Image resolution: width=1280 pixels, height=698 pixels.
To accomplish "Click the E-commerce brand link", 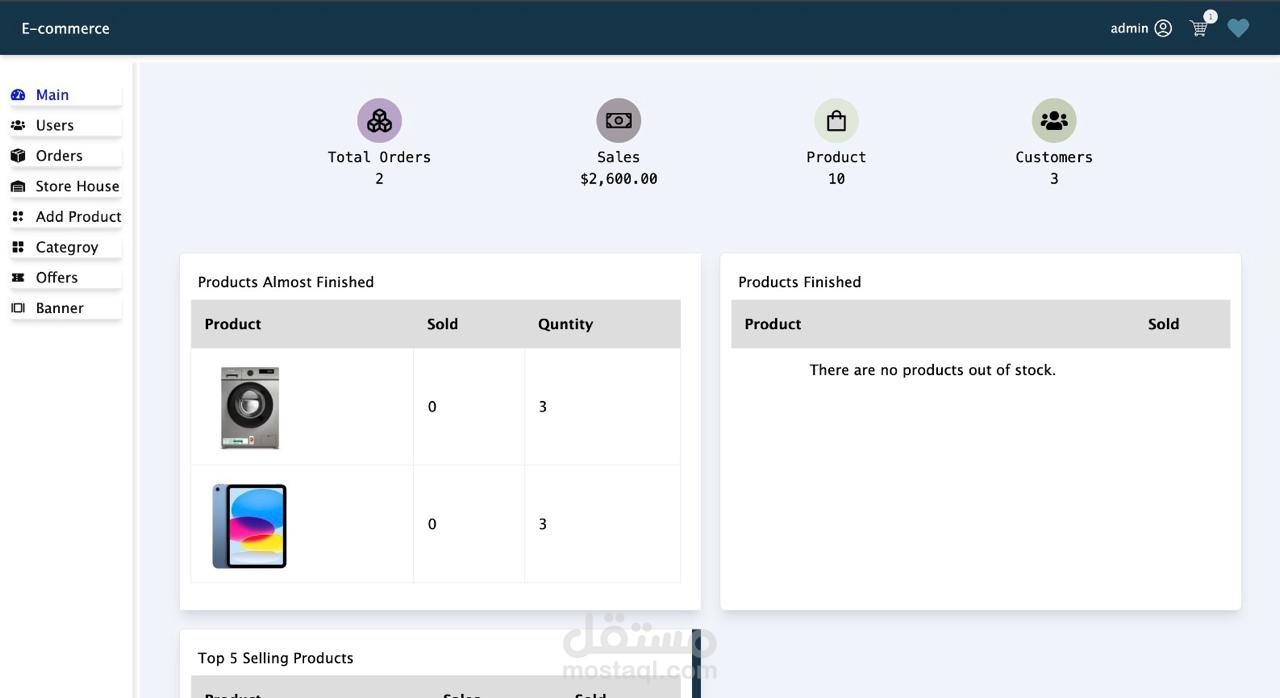I will [x=66, y=29].
